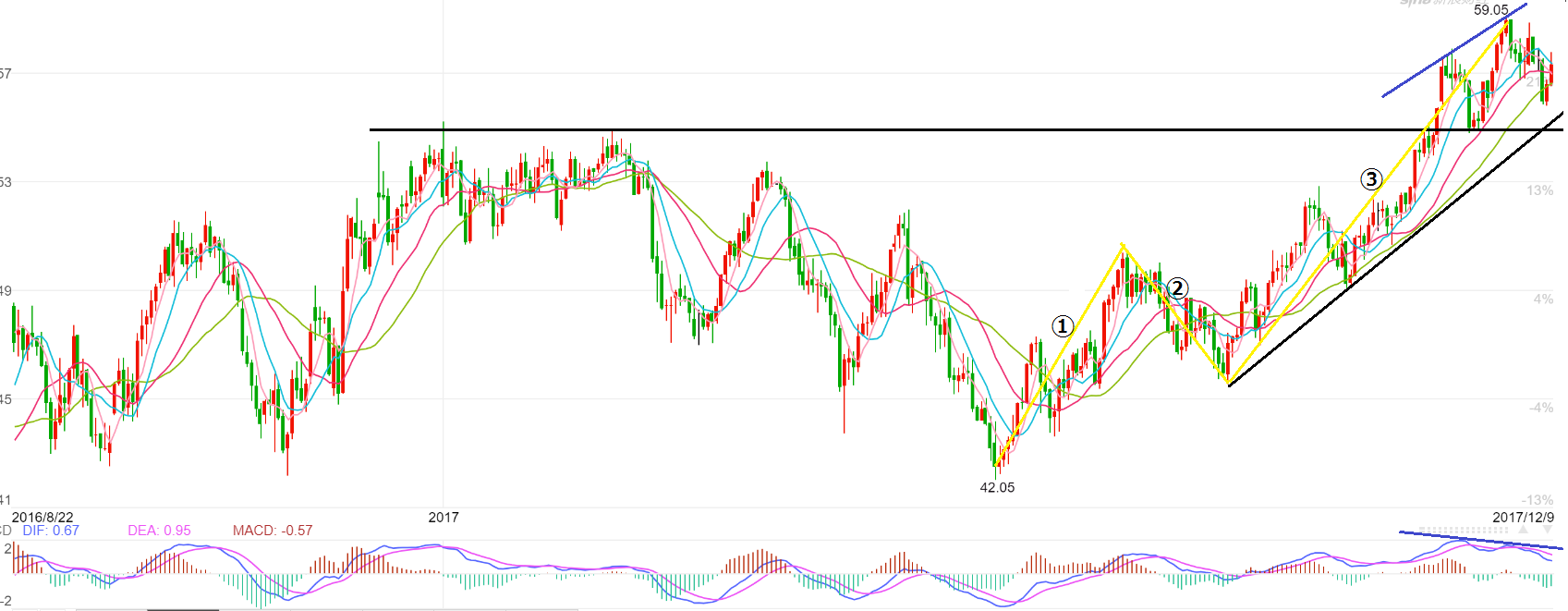Click the 59.05 high price label
Screen dimensions: 1568x611
click(x=1490, y=10)
